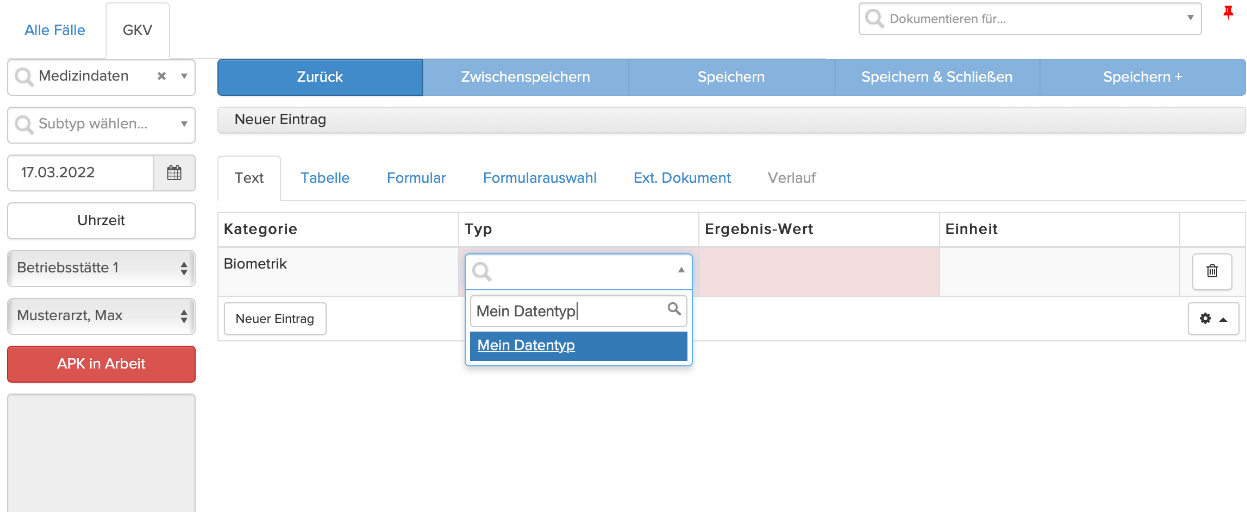Click the date field showing 17.03.2022

point(81,172)
